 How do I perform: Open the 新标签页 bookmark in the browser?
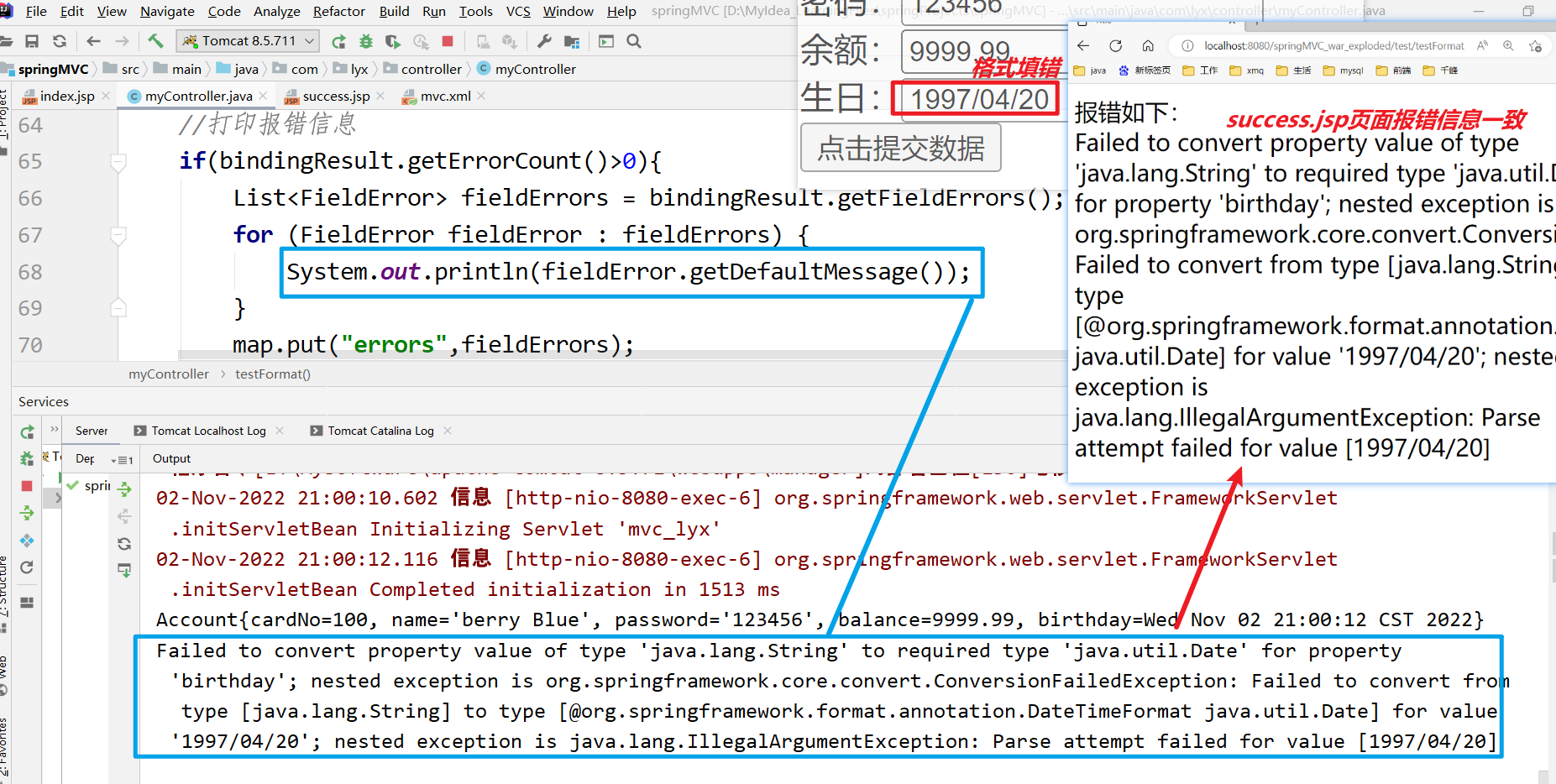pyautogui.click(x=1145, y=71)
